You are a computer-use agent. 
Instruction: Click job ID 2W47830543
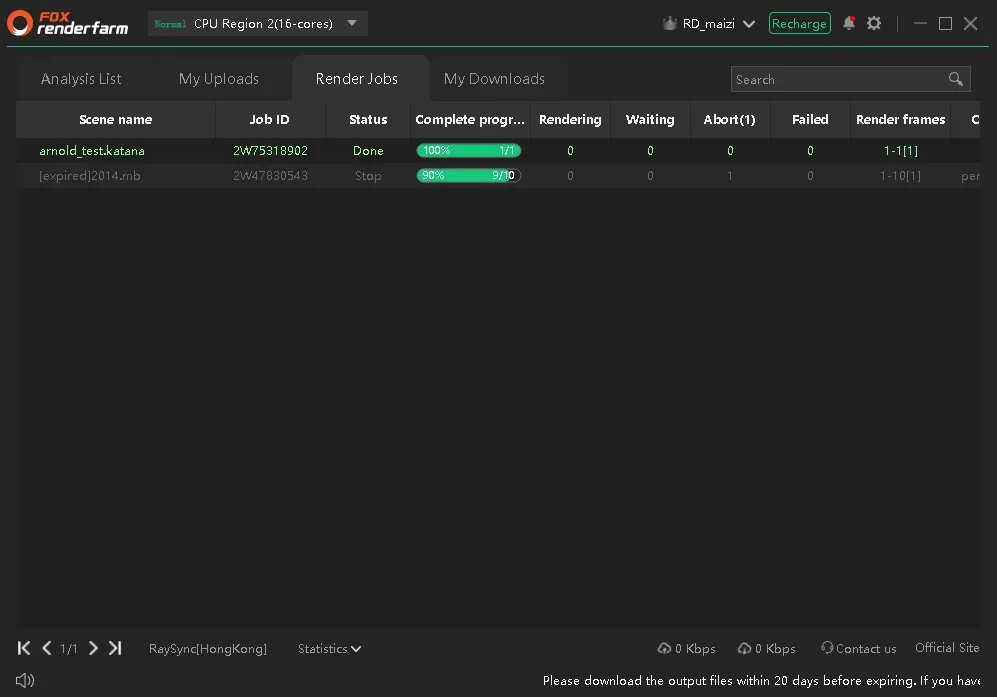pyautogui.click(x=270, y=176)
